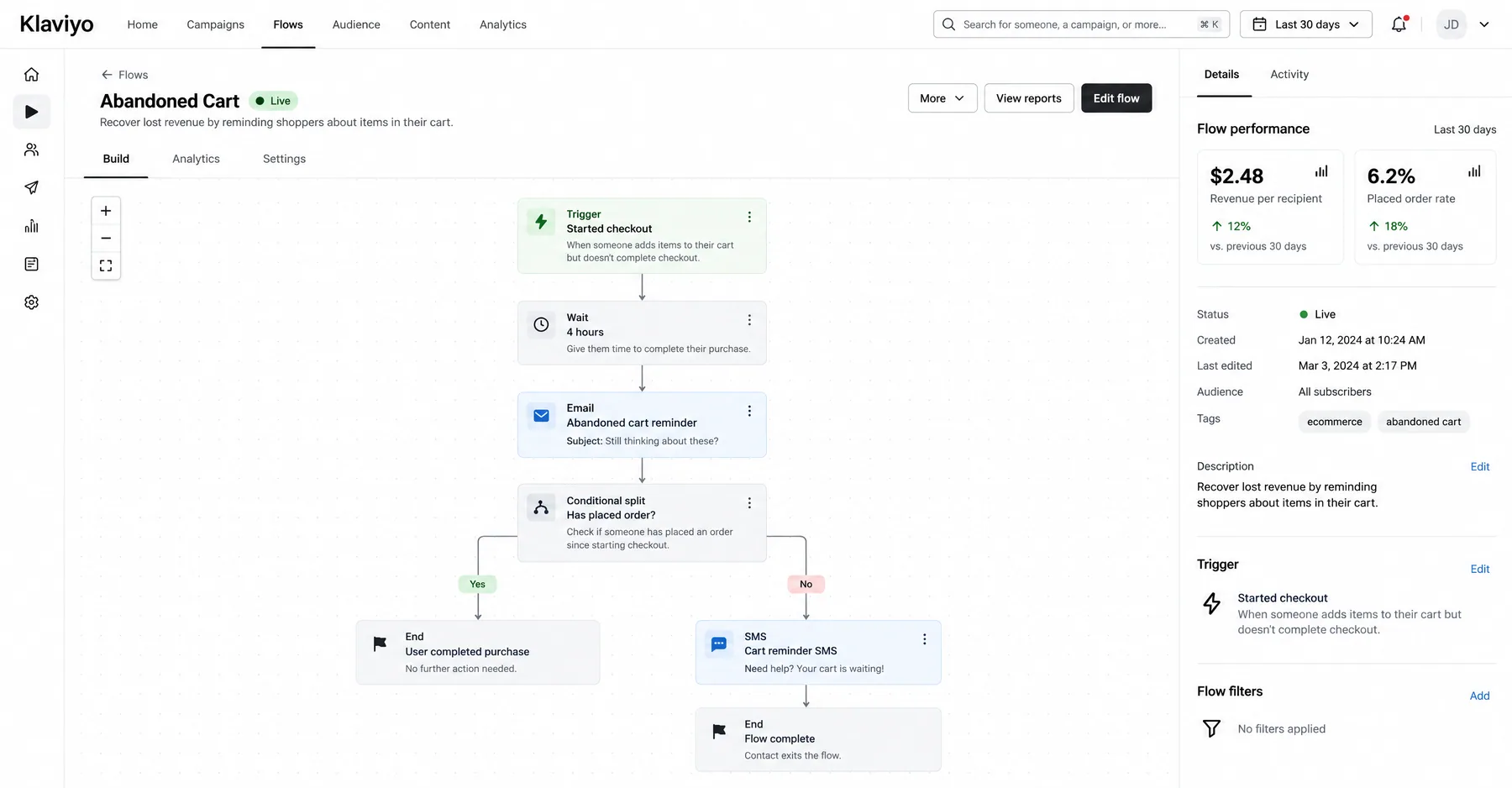1512x788 pixels.
Task: Open Email node three-dot menu
Action: [x=749, y=411]
